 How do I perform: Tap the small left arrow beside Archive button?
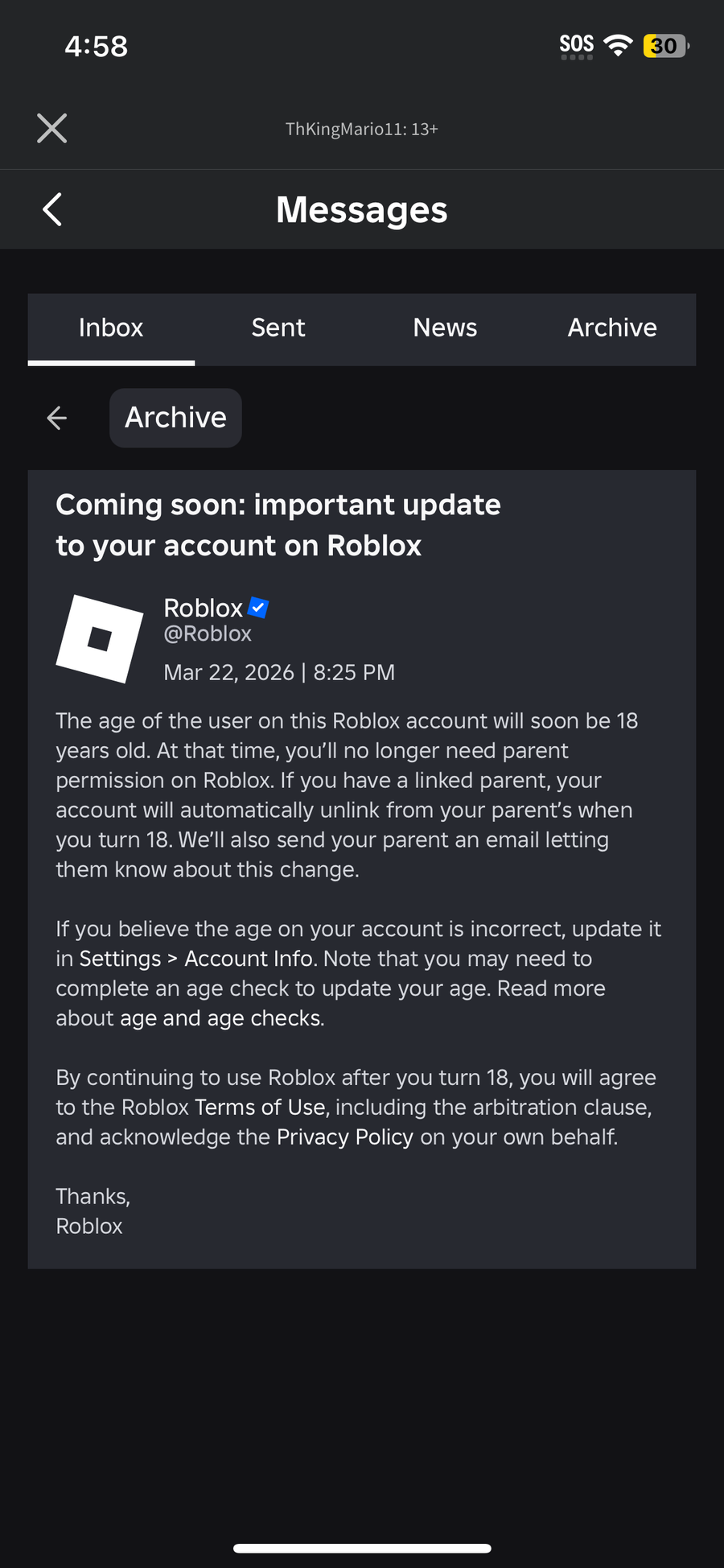pyautogui.click(x=57, y=418)
